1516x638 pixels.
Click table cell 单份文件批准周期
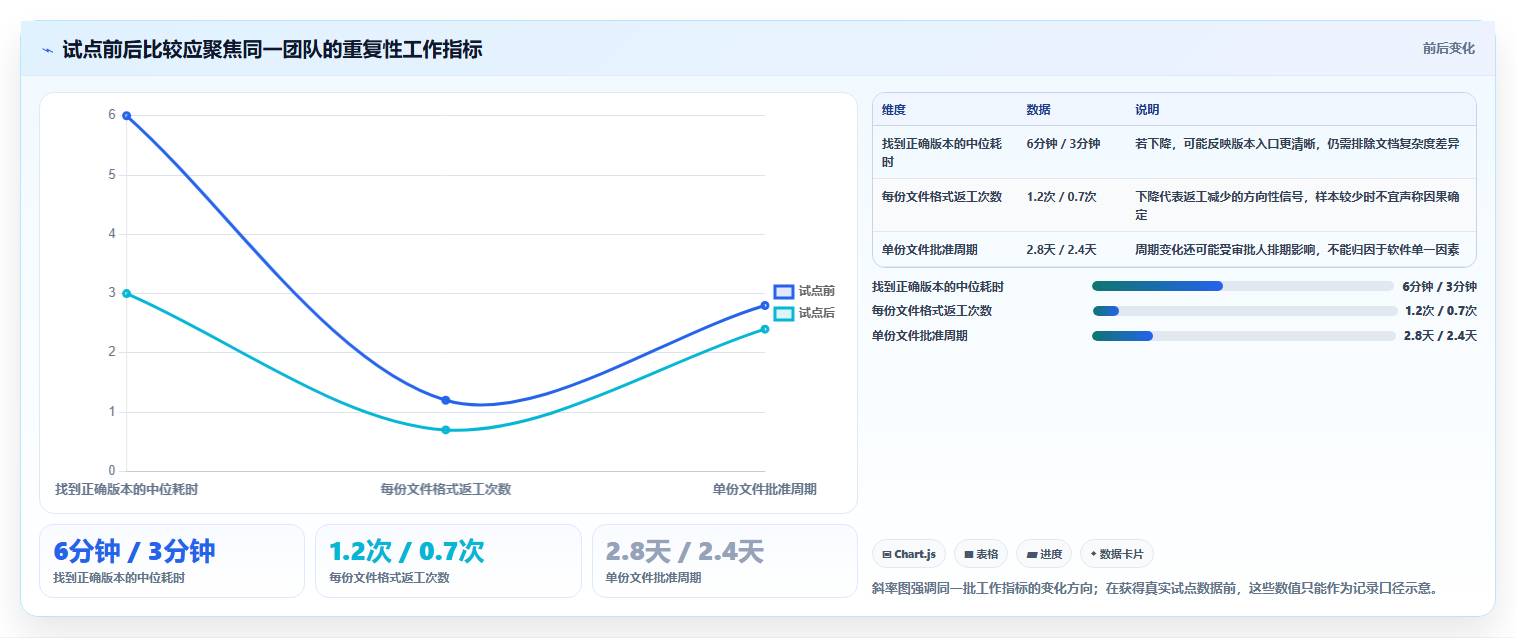coord(945,250)
